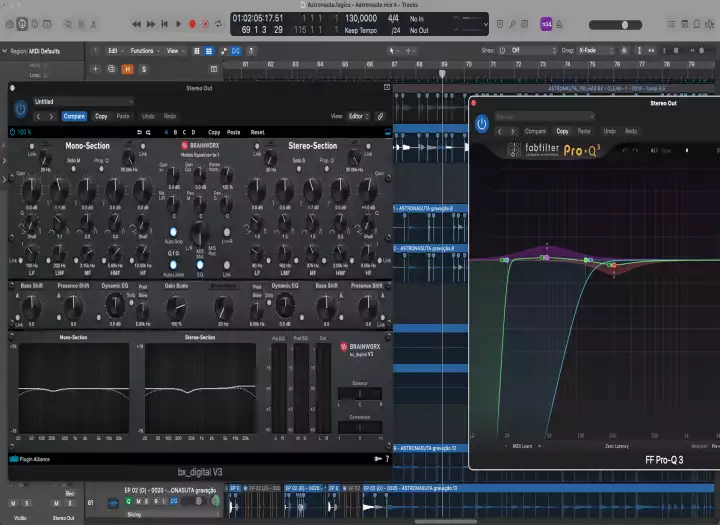
Task: Open the View menu in Tracks area
Action: pyautogui.click(x=175, y=51)
